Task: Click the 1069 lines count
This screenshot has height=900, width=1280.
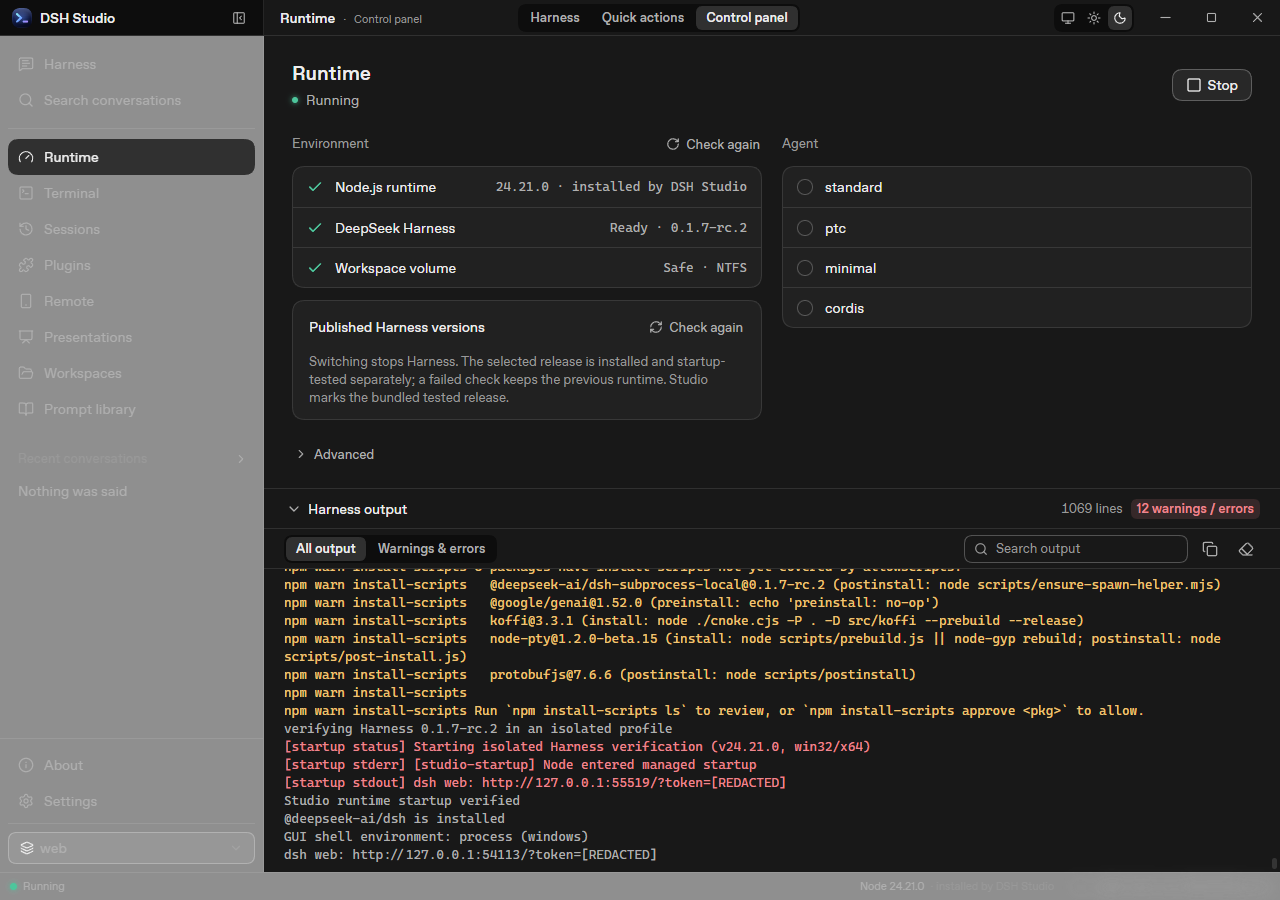Action: tap(1092, 509)
